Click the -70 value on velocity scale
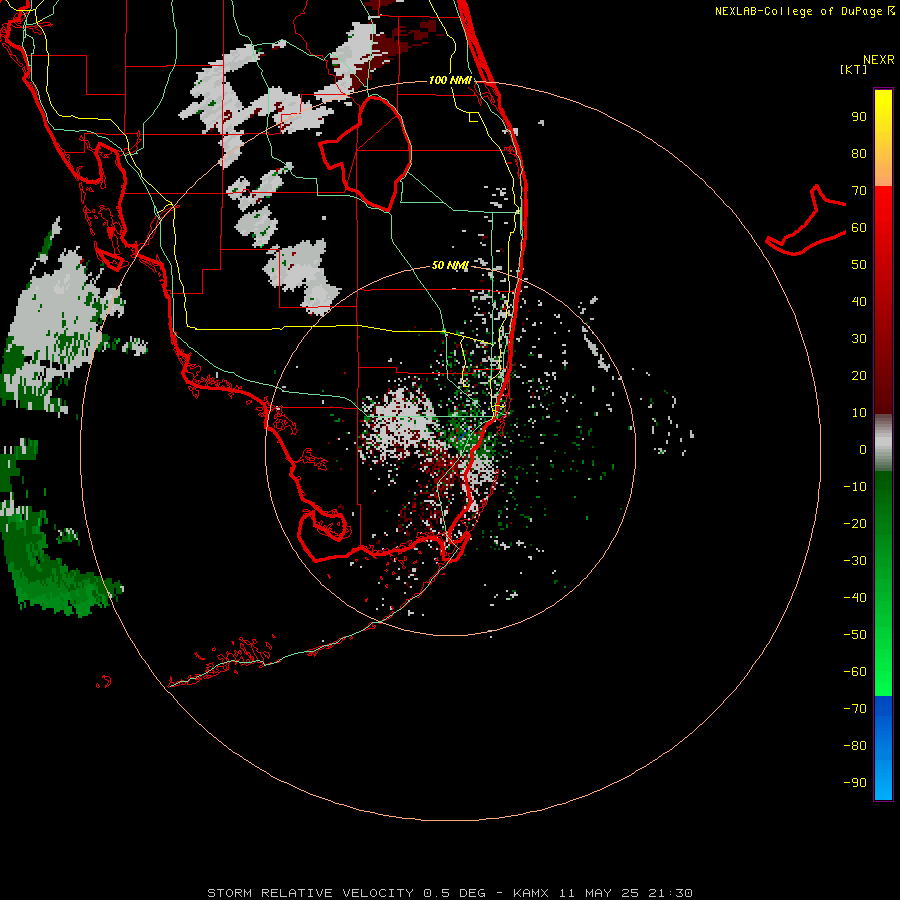900x900 pixels. (855, 709)
